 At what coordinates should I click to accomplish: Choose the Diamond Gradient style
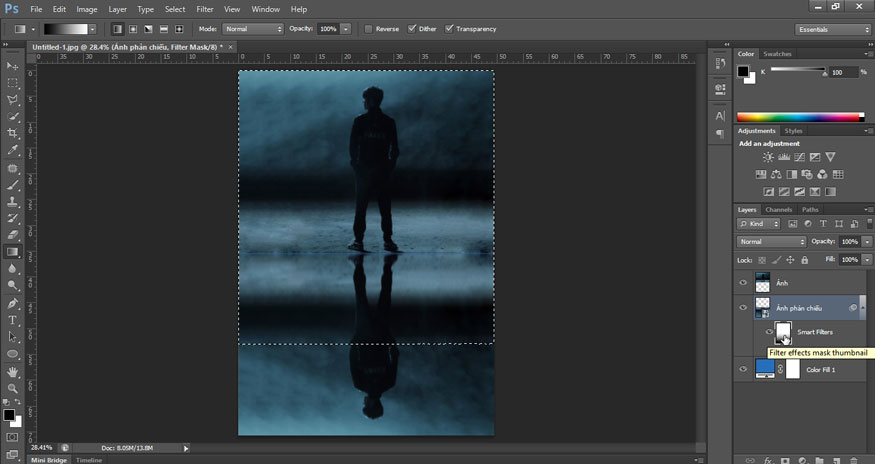[179, 29]
